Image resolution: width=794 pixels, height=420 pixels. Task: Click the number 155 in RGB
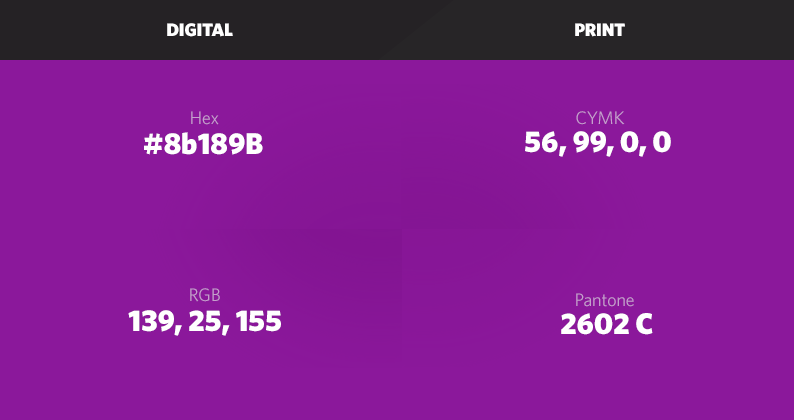pos(258,322)
